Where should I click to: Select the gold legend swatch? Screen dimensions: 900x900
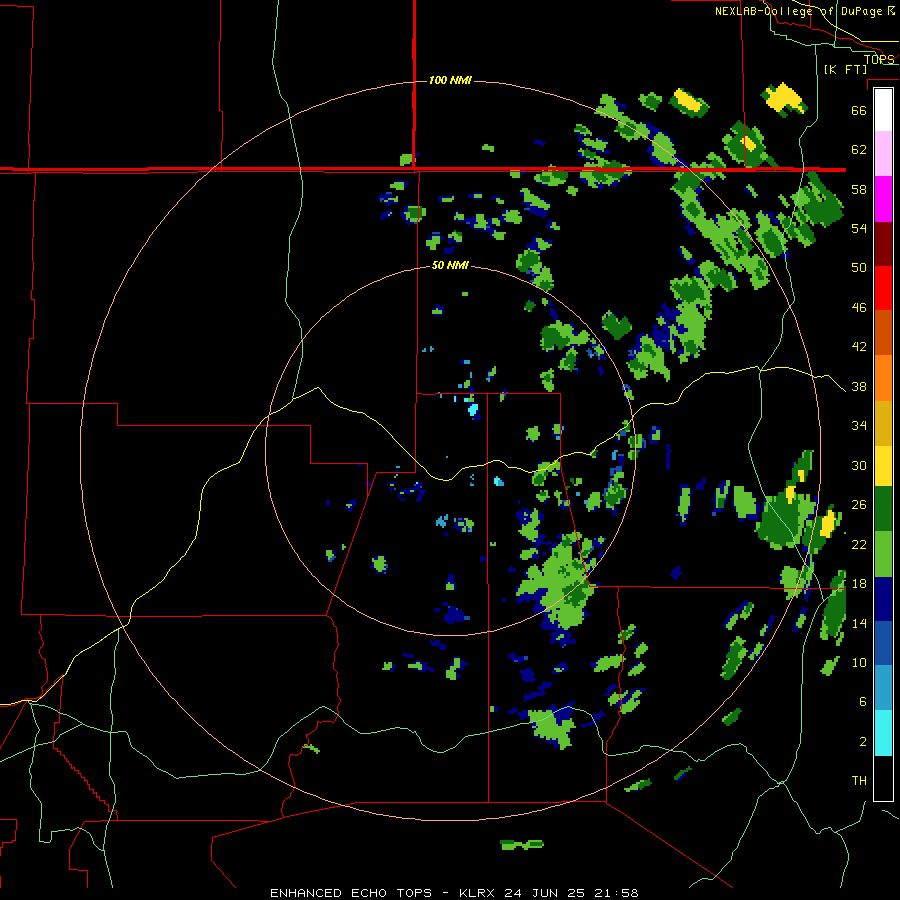pyautogui.click(x=883, y=423)
